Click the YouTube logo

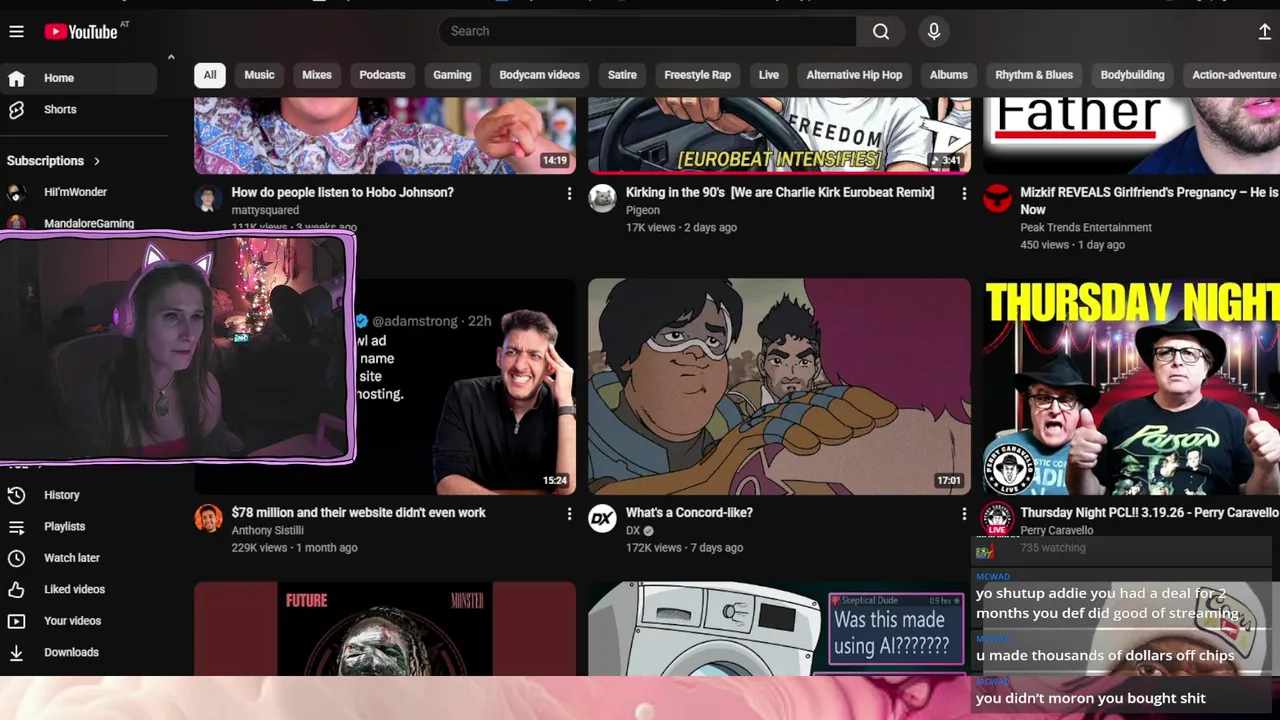(x=81, y=32)
